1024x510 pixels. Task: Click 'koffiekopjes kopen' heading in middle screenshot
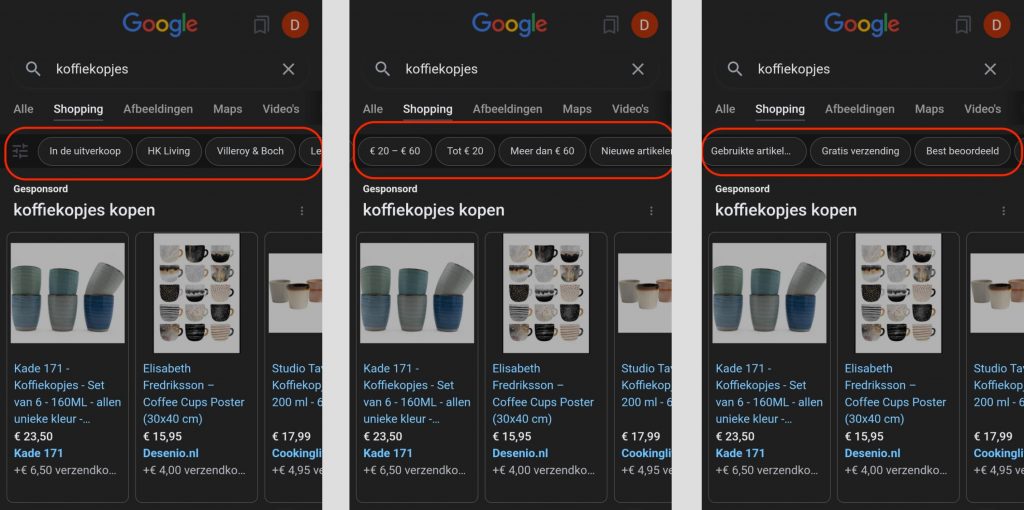click(x=434, y=210)
